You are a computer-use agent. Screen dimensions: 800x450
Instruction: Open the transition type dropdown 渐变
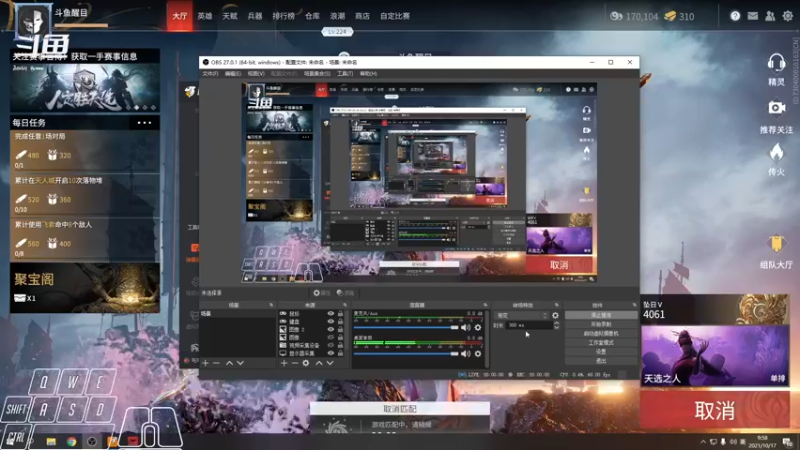pos(521,315)
